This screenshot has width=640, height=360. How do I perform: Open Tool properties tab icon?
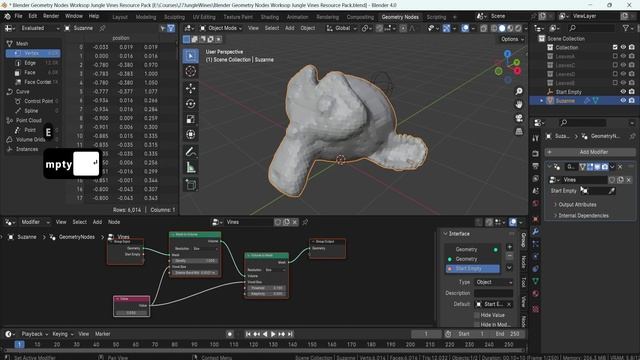click(536, 138)
